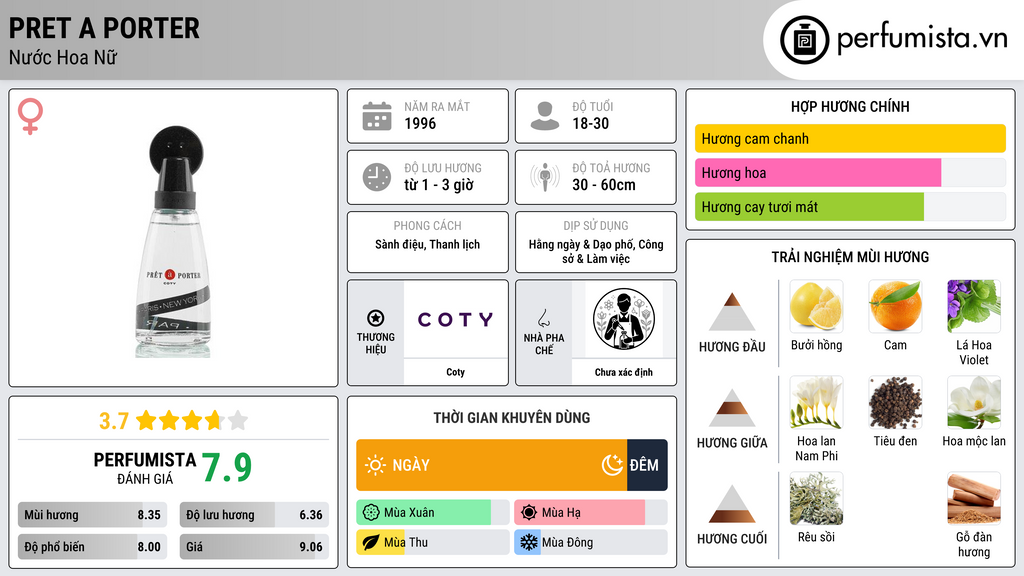Click the Hợp hương chính heading
Screen dimensions: 1024x576
point(850,106)
